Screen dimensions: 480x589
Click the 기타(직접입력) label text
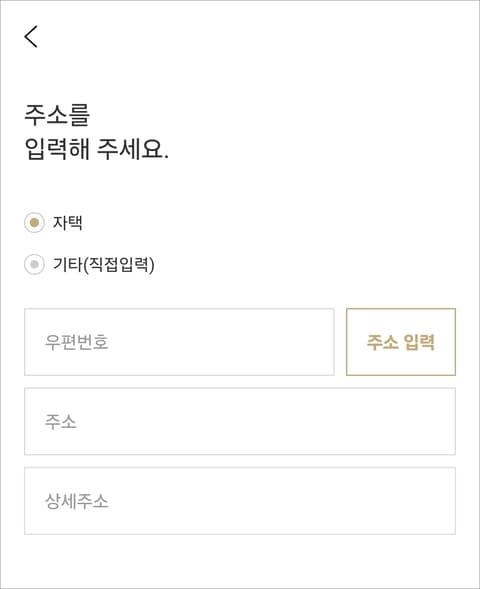click(104, 264)
